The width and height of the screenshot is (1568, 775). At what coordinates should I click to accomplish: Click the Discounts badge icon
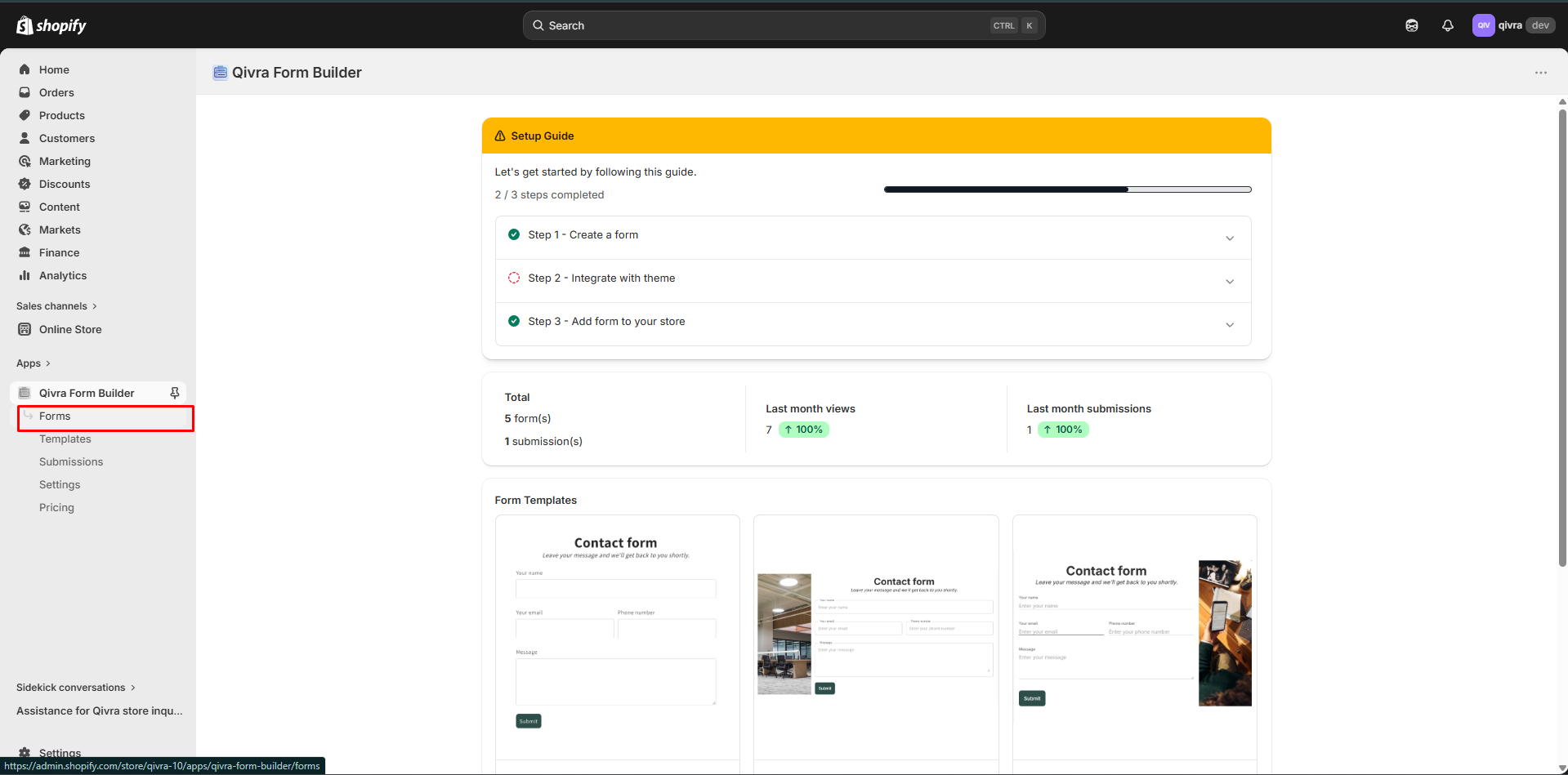[x=25, y=184]
